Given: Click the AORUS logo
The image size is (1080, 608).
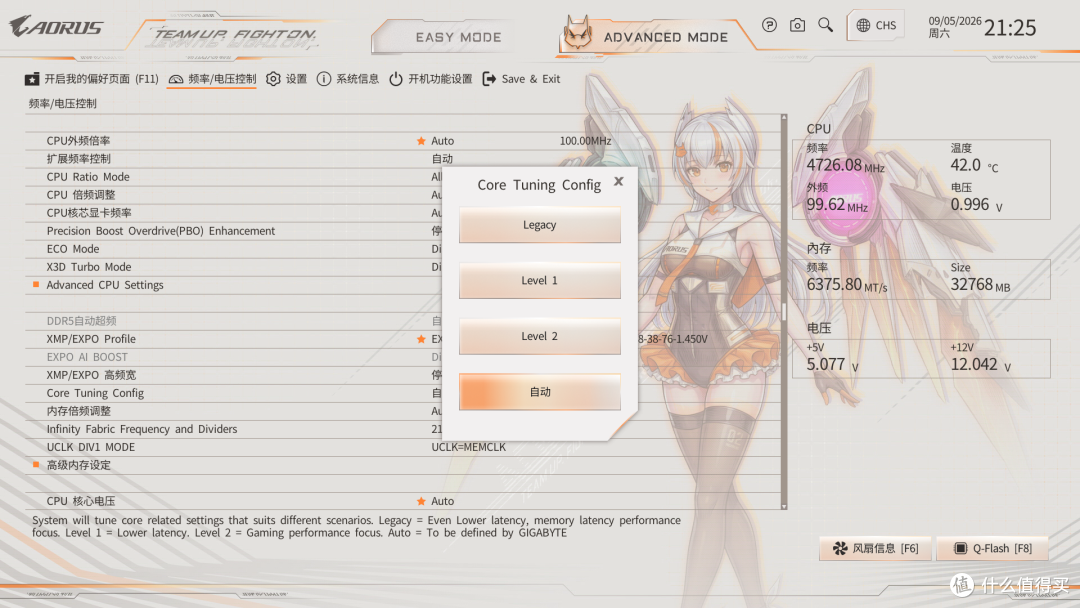Looking at the screenshot, I should 56,27.
